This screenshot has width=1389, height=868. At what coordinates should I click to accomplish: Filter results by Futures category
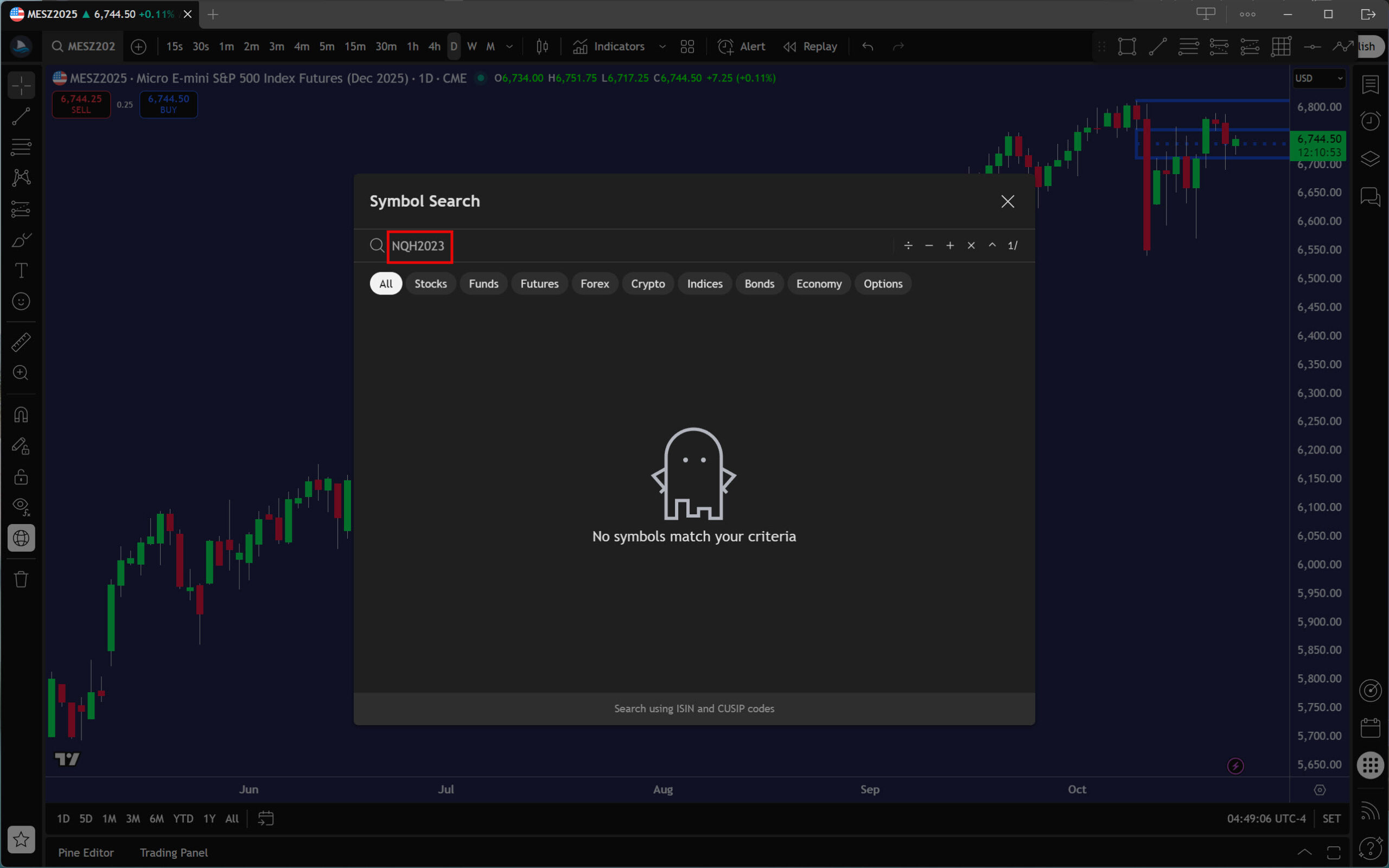coord(539,284)
